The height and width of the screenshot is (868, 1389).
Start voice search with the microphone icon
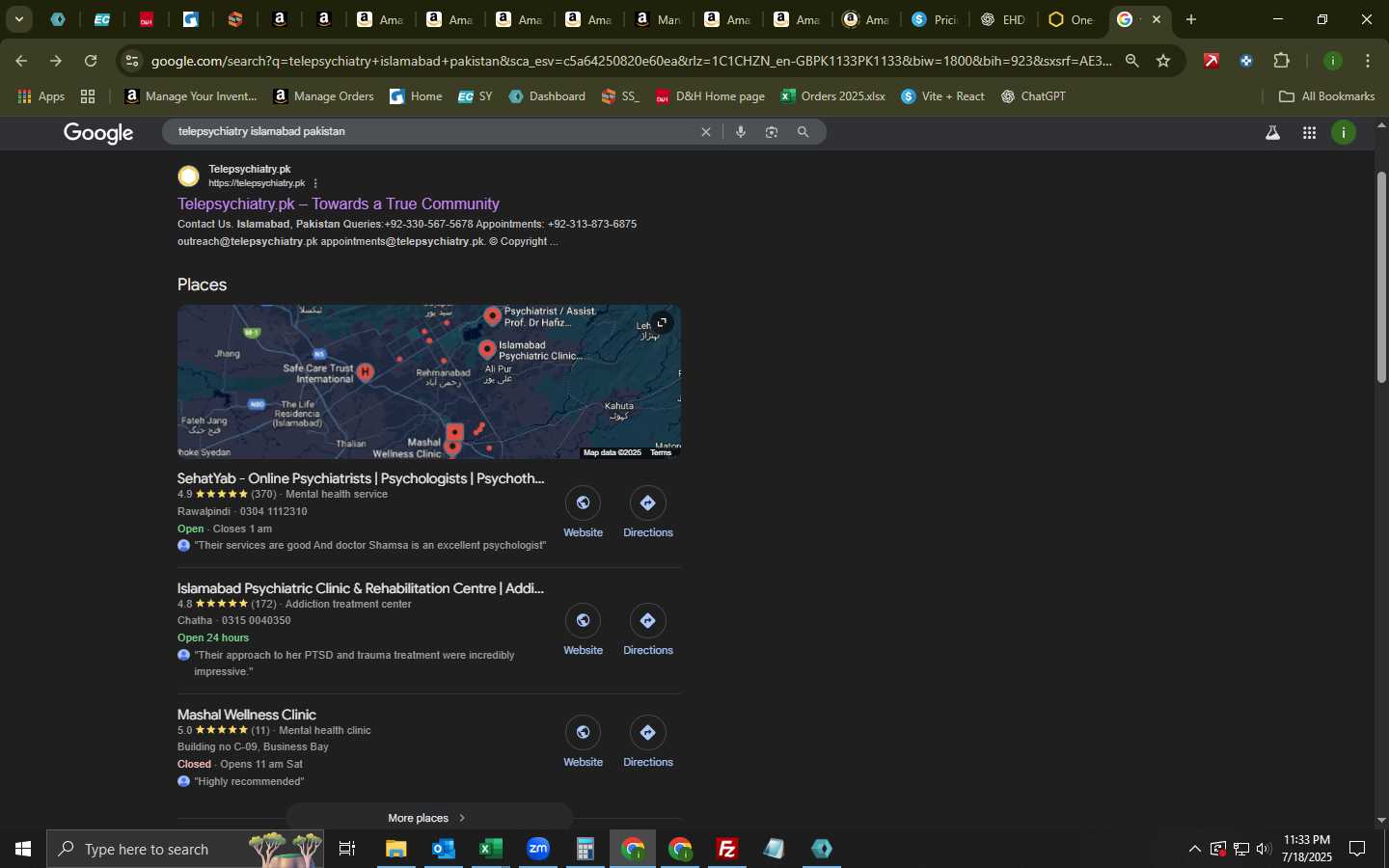(x=741, y=132)
